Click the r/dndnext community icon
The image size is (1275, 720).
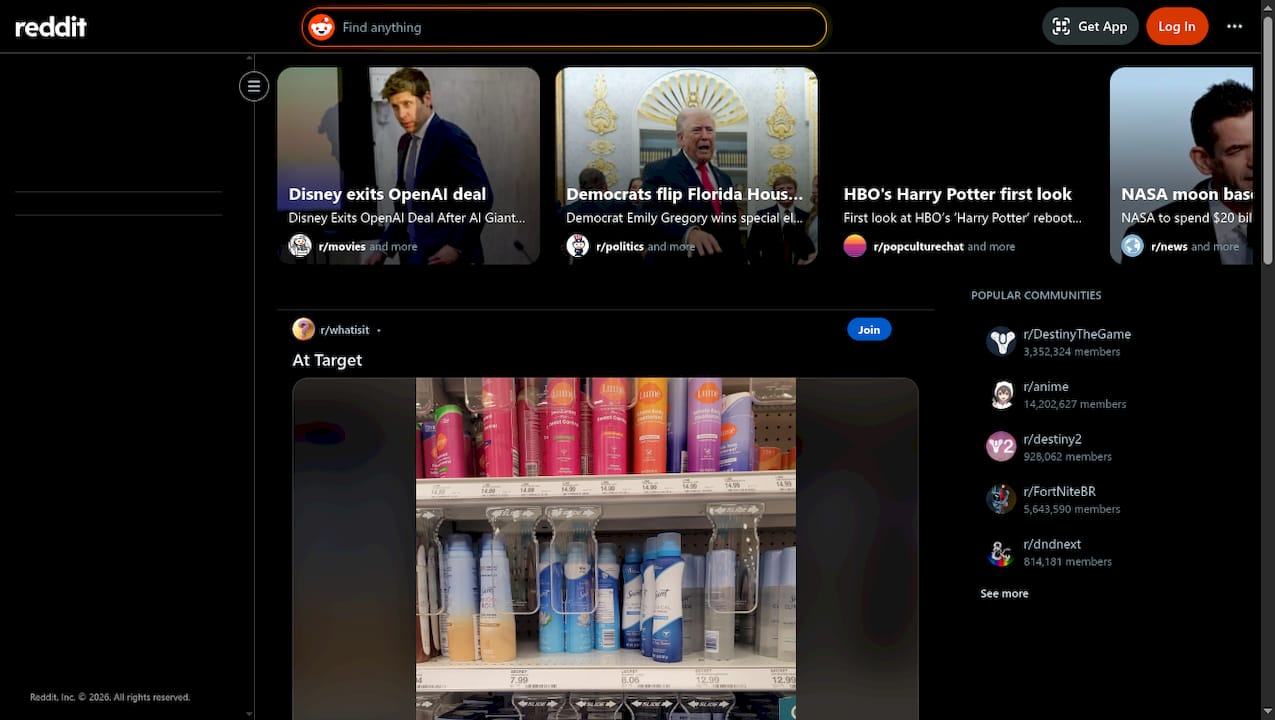pos(1001,552)
